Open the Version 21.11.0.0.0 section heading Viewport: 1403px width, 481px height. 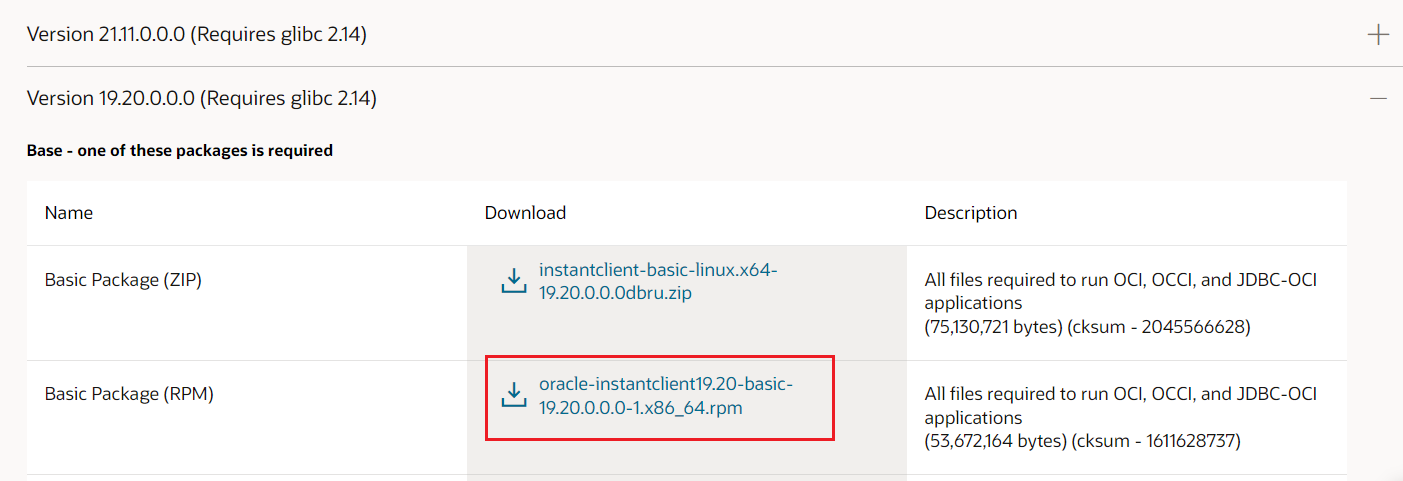click(197, 35)
